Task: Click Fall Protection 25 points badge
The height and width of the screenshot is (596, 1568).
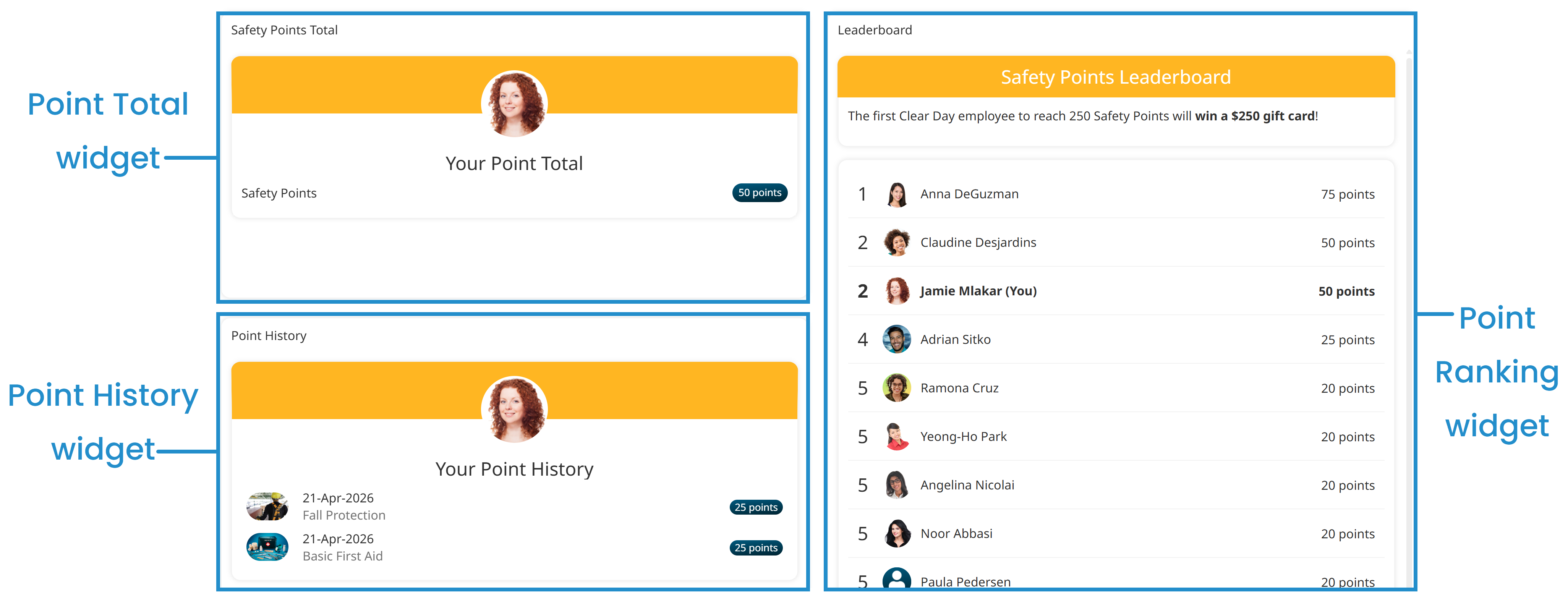Action: (755, 507)
